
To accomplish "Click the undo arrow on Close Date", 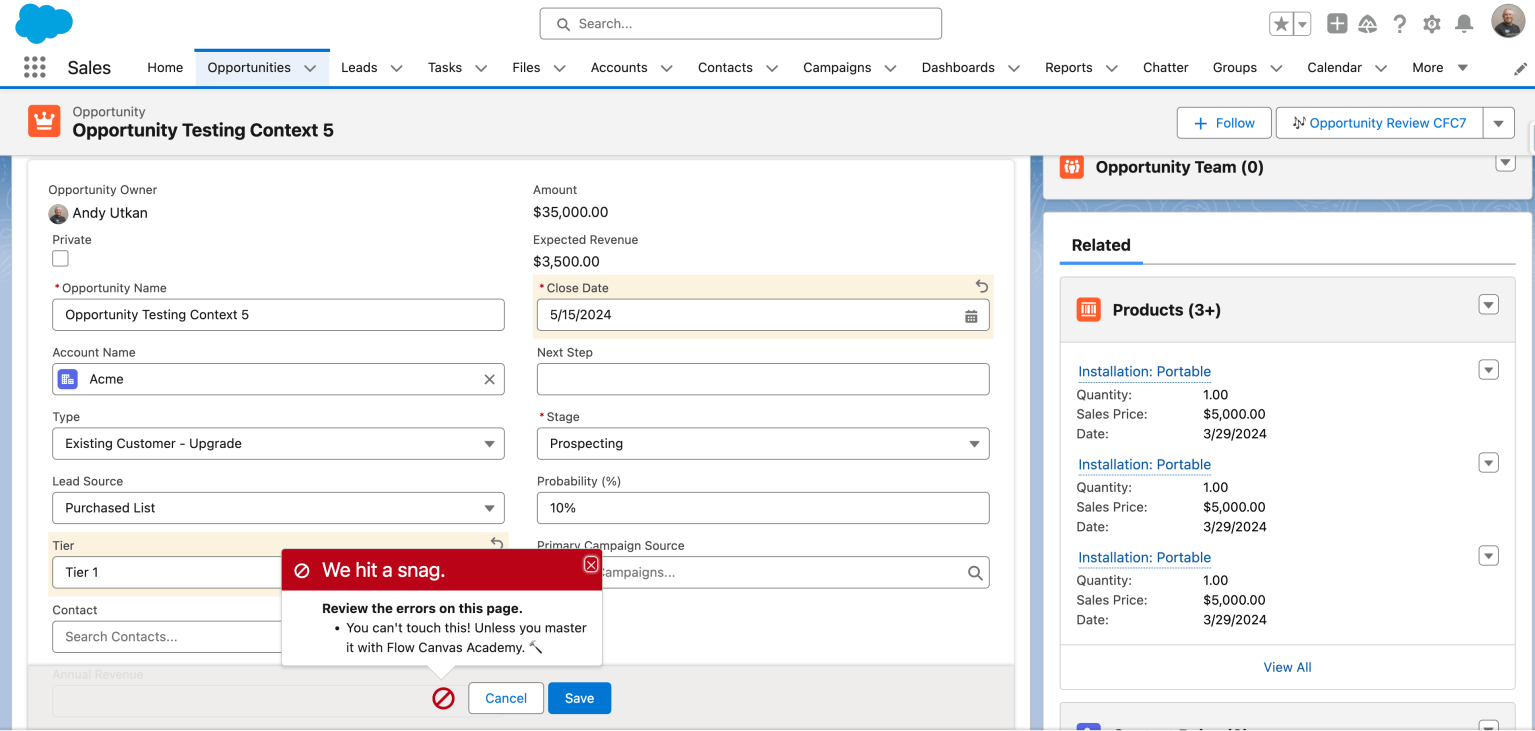I will point(981,286).
